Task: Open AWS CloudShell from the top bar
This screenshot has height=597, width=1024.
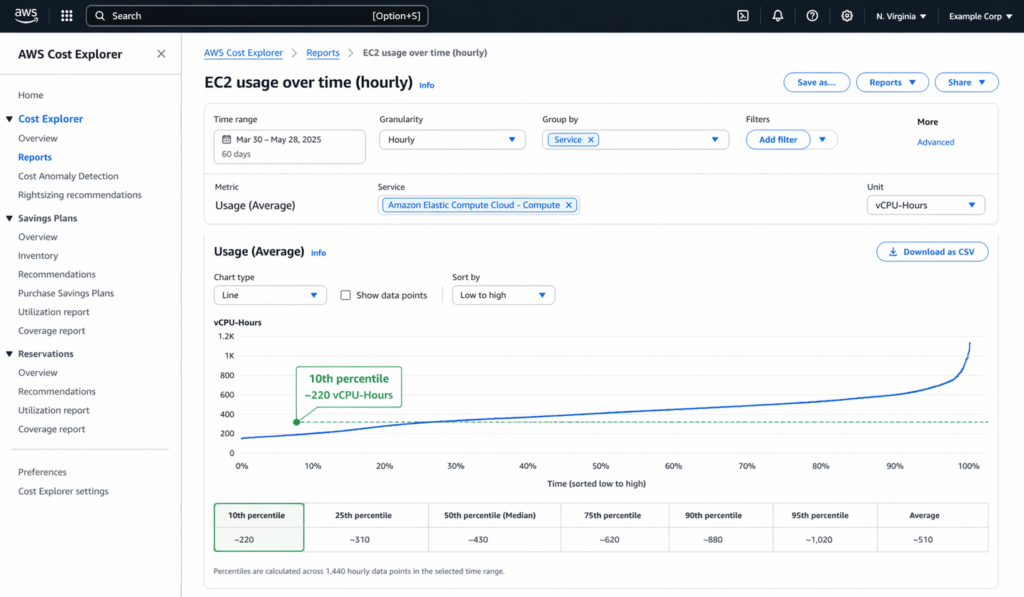Action: coord(742,15)
